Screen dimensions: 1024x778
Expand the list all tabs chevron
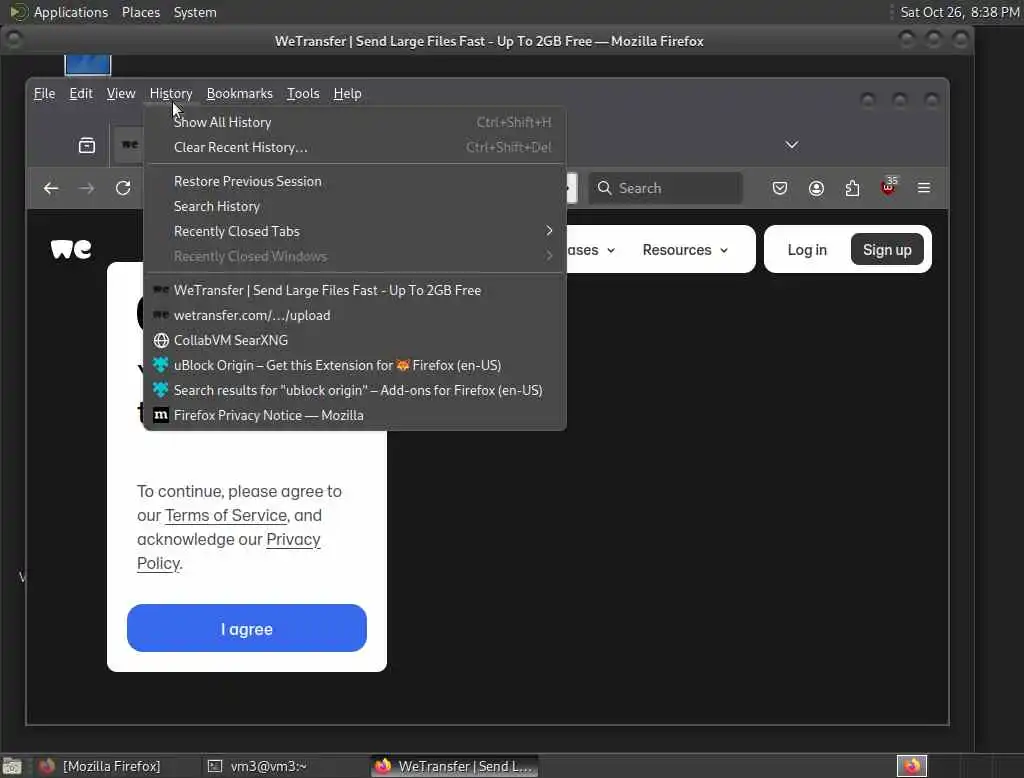tap(792, 144)
